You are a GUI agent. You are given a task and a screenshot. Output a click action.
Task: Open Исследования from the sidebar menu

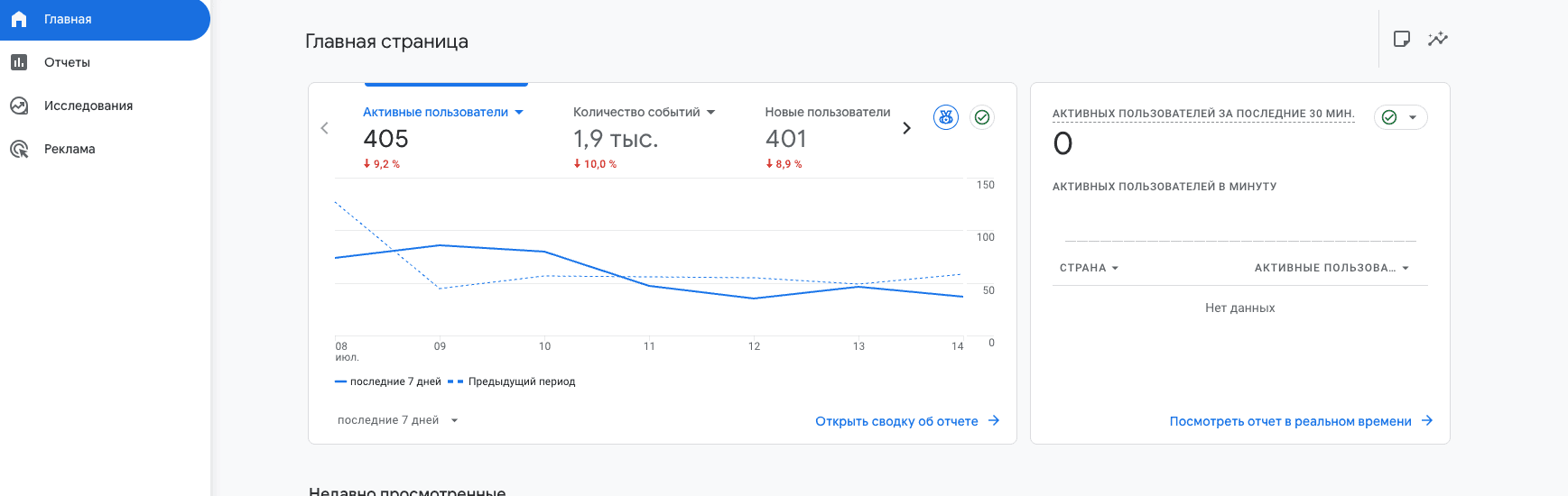(88, 106)
